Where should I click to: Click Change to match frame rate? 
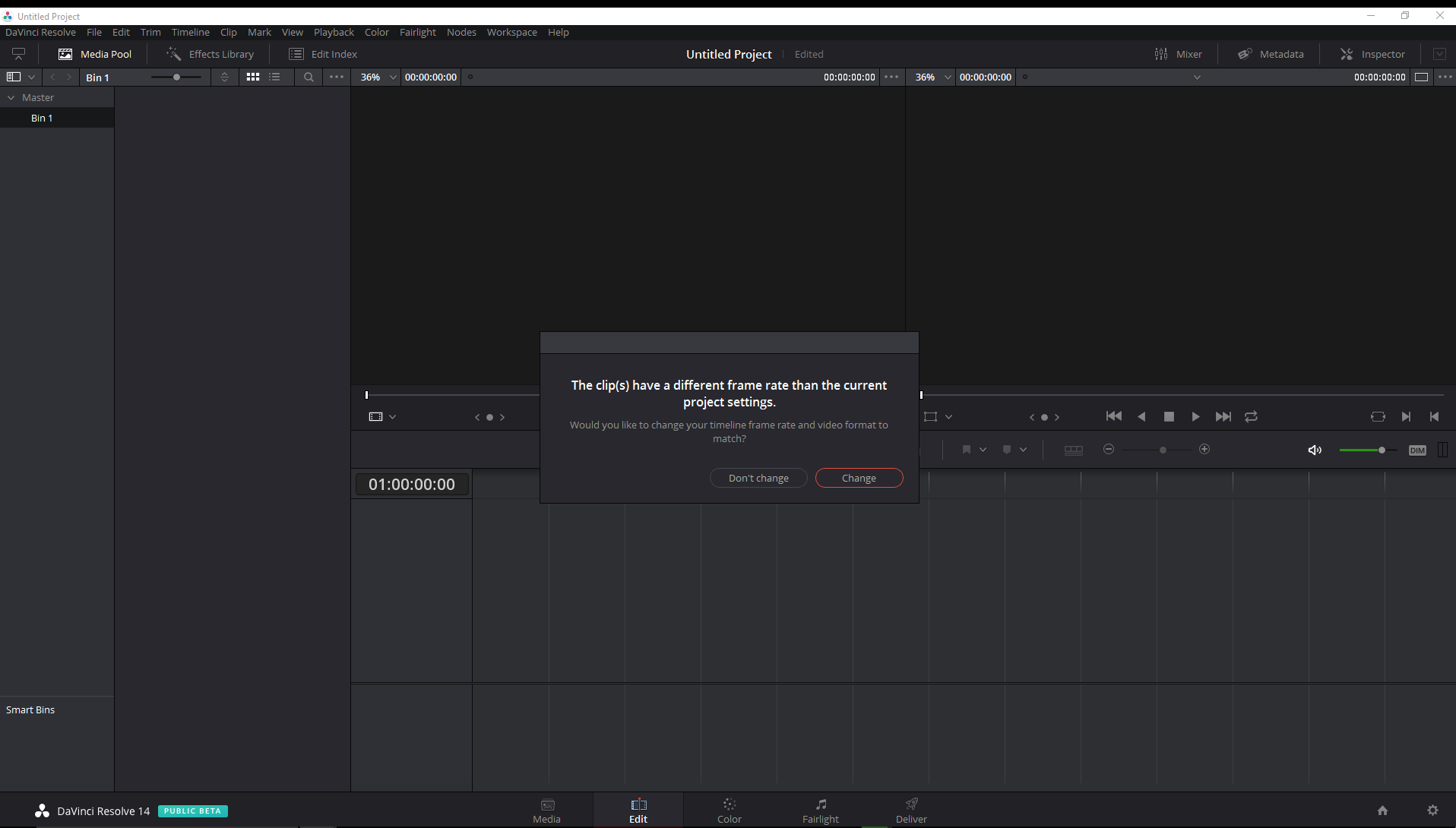click(859, 478)
